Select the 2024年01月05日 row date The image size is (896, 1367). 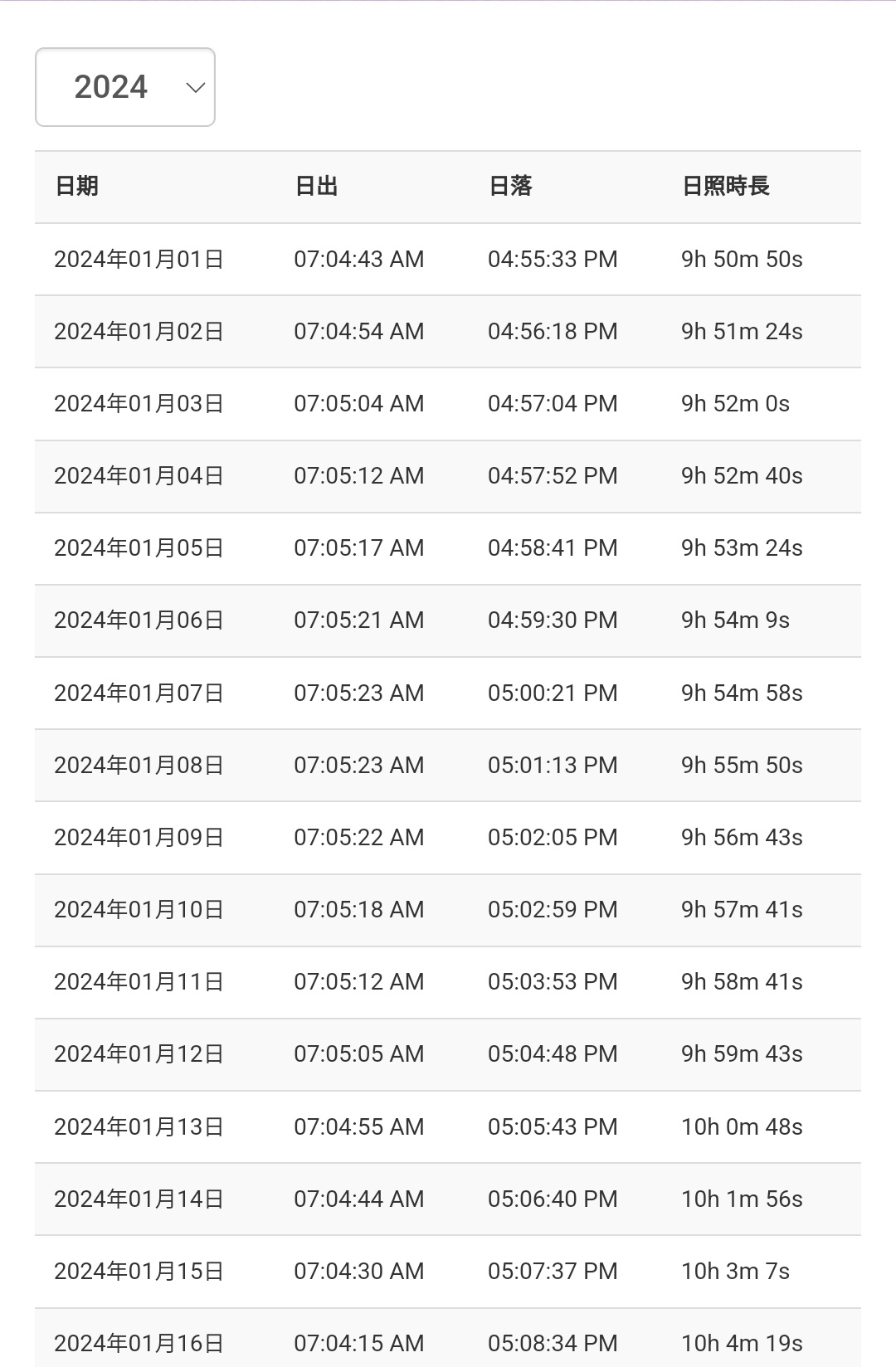(x=139, y=548)
